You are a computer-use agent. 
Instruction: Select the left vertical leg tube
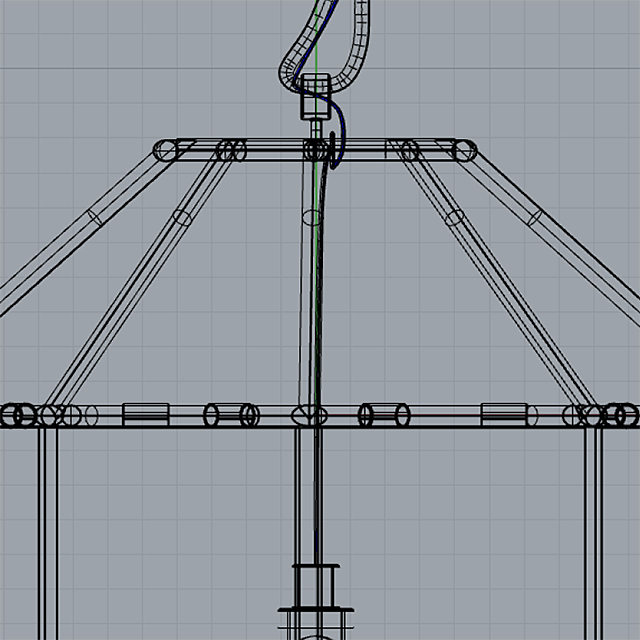point(47,530)
